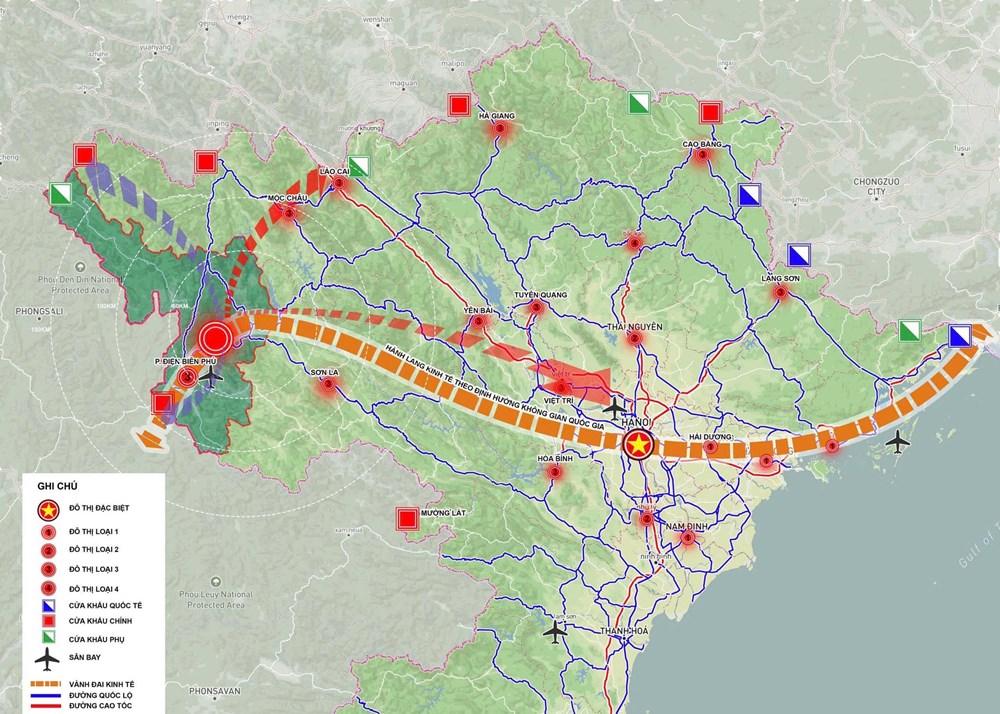Select the Hải Dương city marker
The width and height of the screenshot is (1000, 714).
710,448
